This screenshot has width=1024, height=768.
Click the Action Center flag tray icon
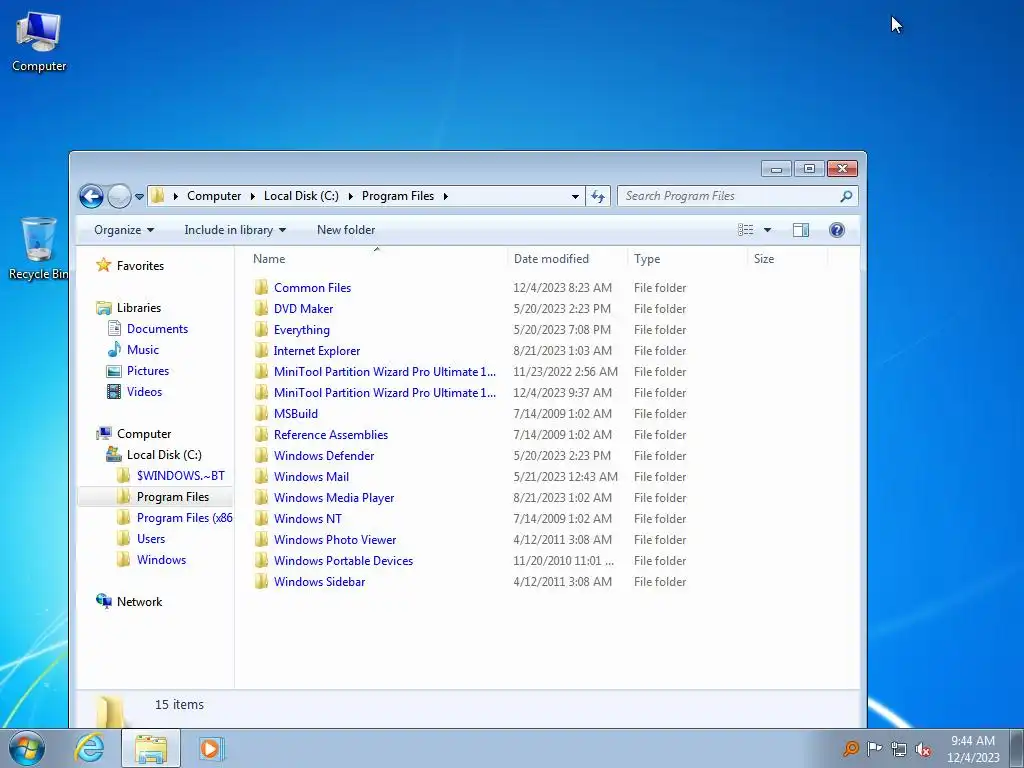(x=874, y=748)
